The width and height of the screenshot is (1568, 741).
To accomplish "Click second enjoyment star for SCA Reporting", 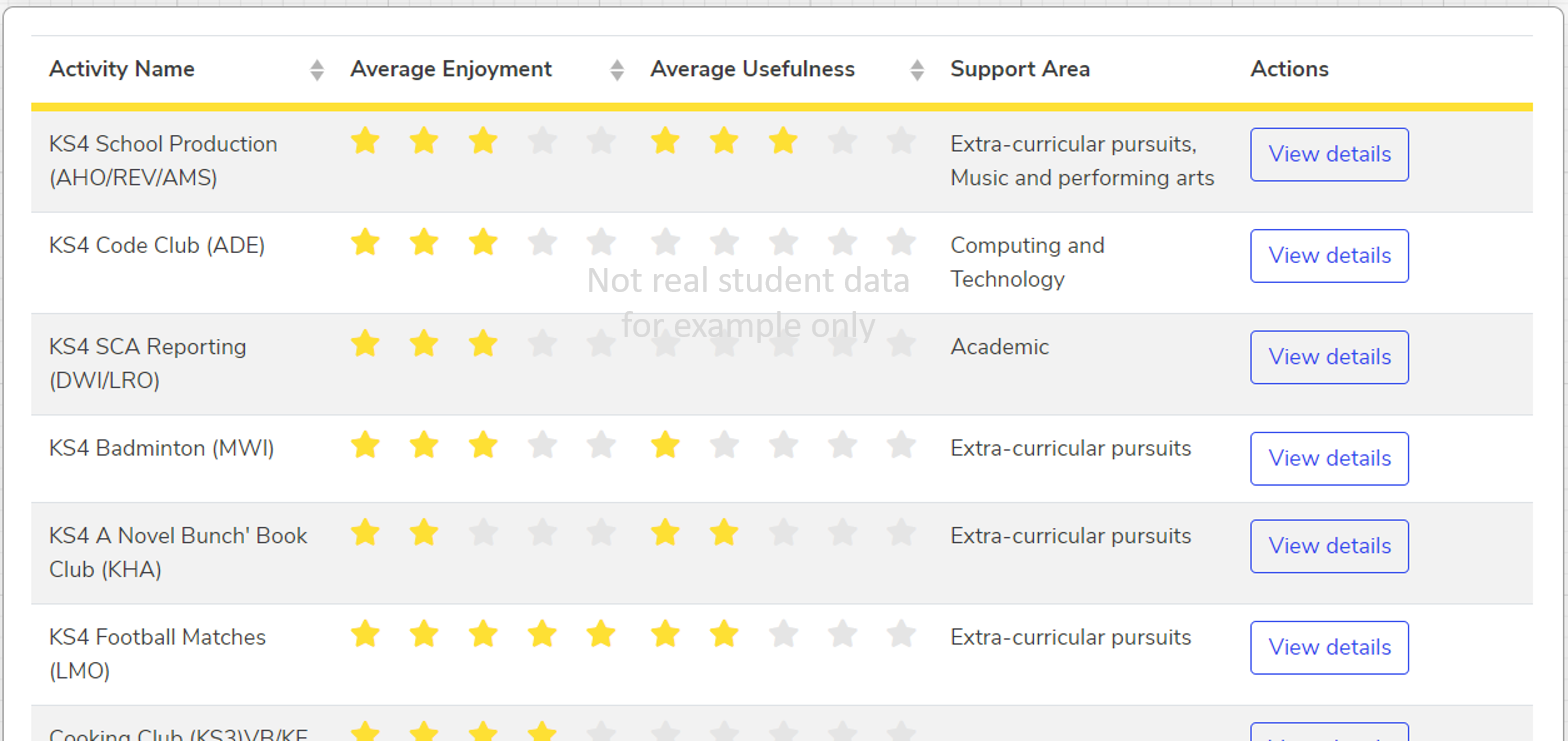I will (x=424, y=344).
